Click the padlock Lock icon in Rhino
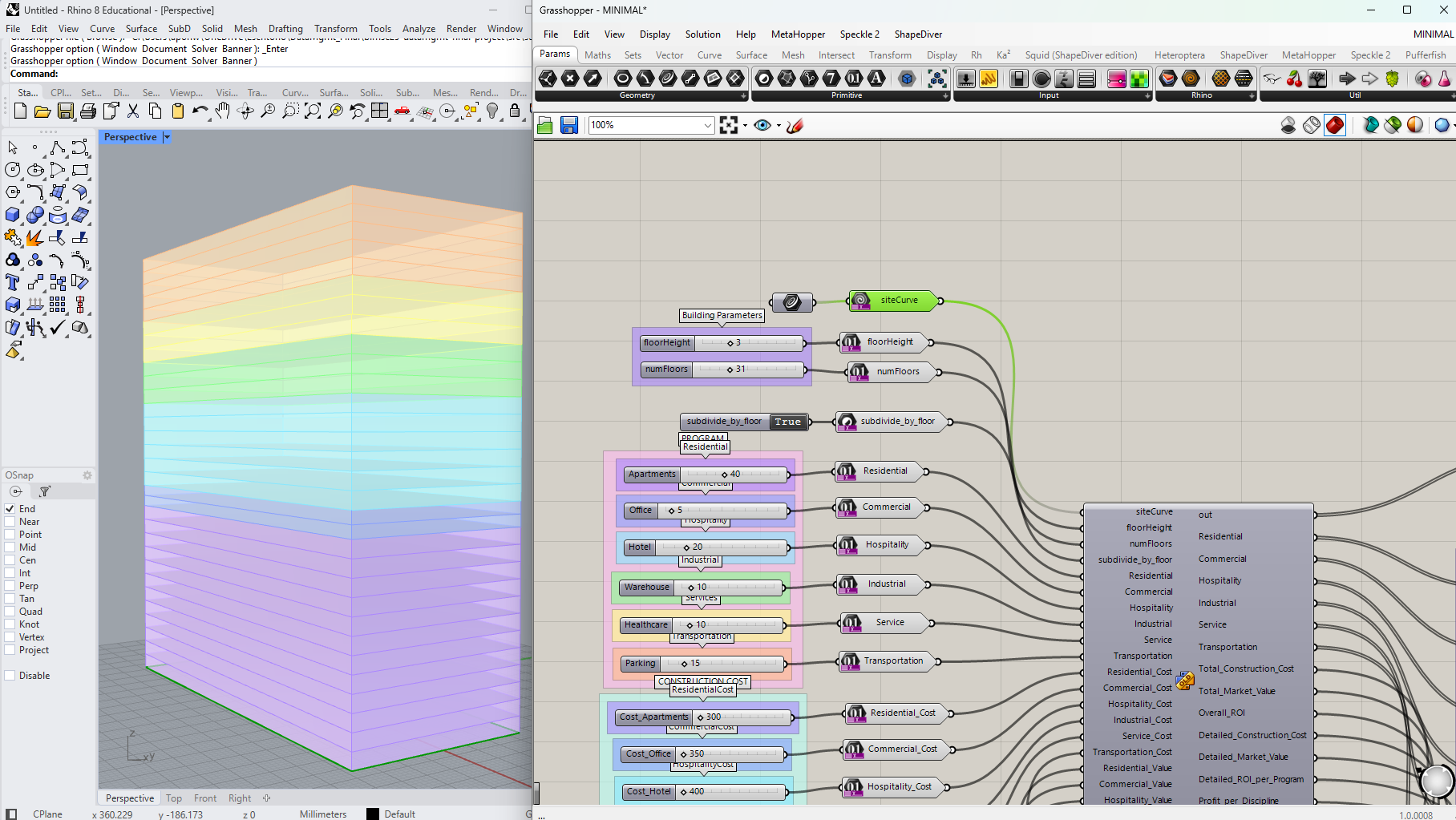 pos(516,111)
